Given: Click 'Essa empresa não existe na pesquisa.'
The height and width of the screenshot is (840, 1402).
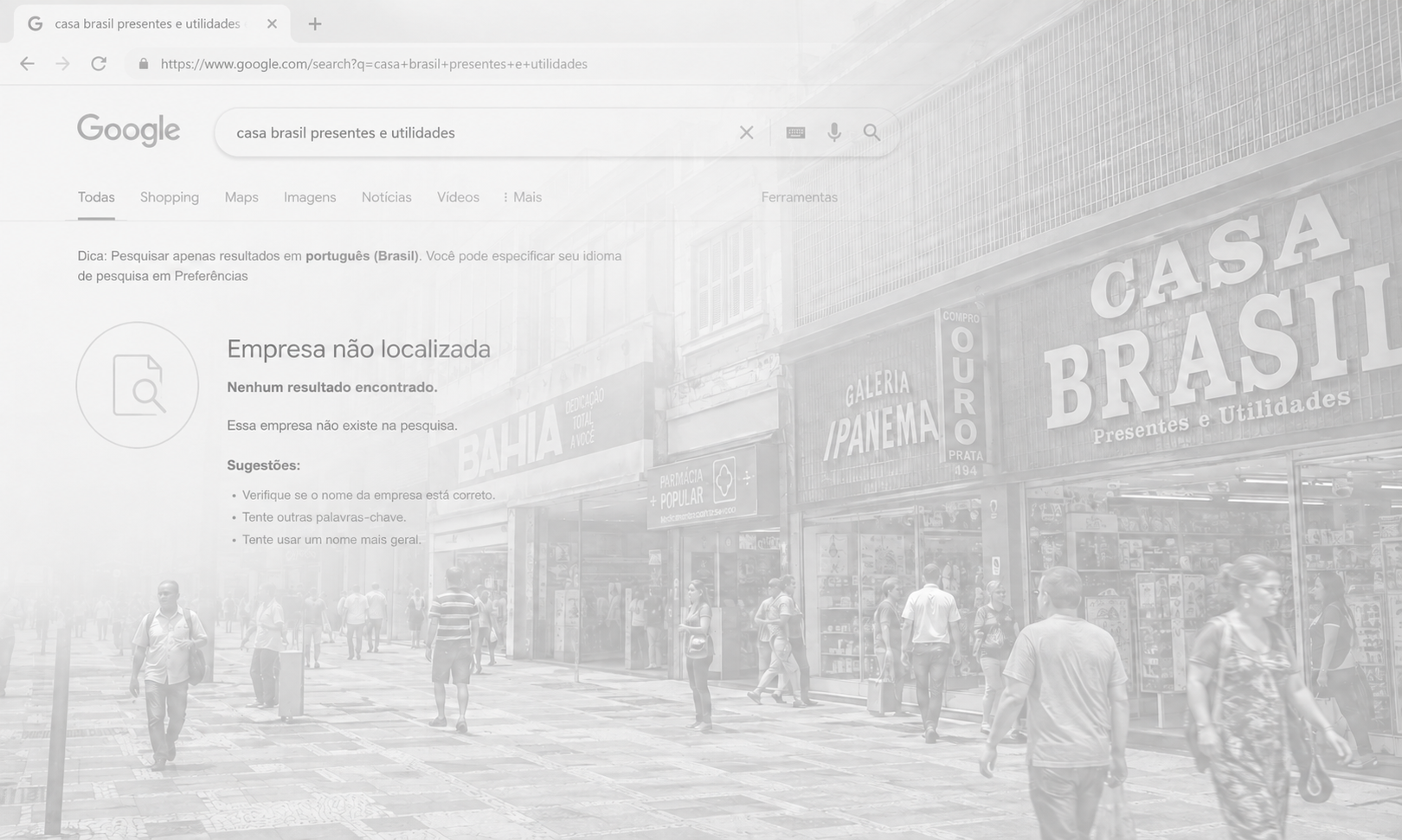Looking at the screenshot, I should tap(342, 426).
